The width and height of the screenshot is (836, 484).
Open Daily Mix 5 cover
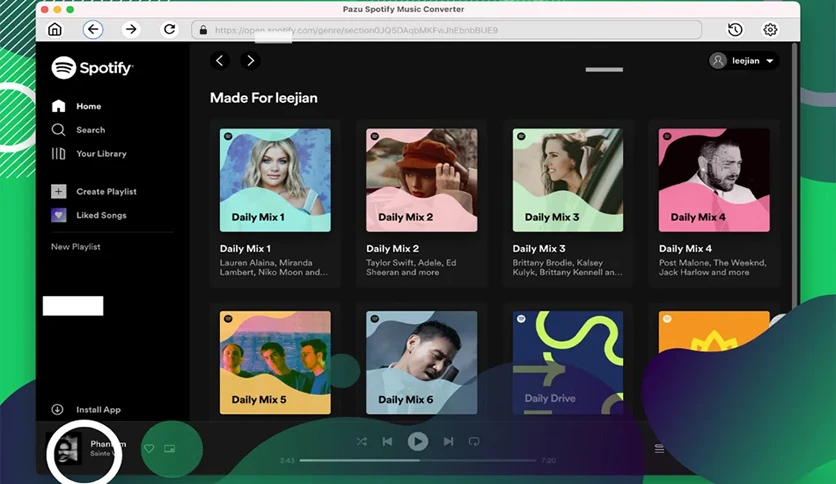[275, 362]
